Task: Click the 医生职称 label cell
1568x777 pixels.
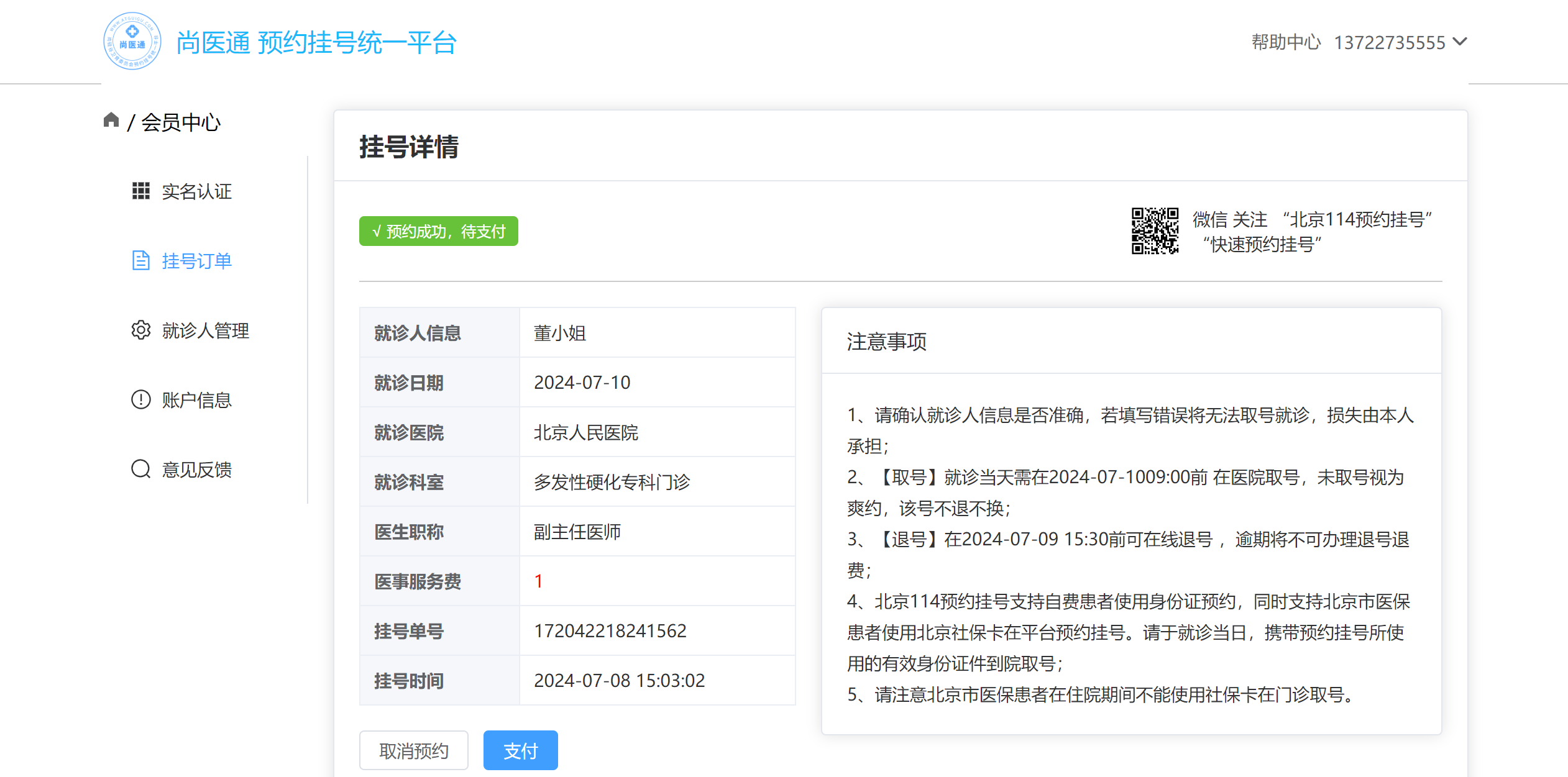Action: pyautogui.click(x=439, y=531)
